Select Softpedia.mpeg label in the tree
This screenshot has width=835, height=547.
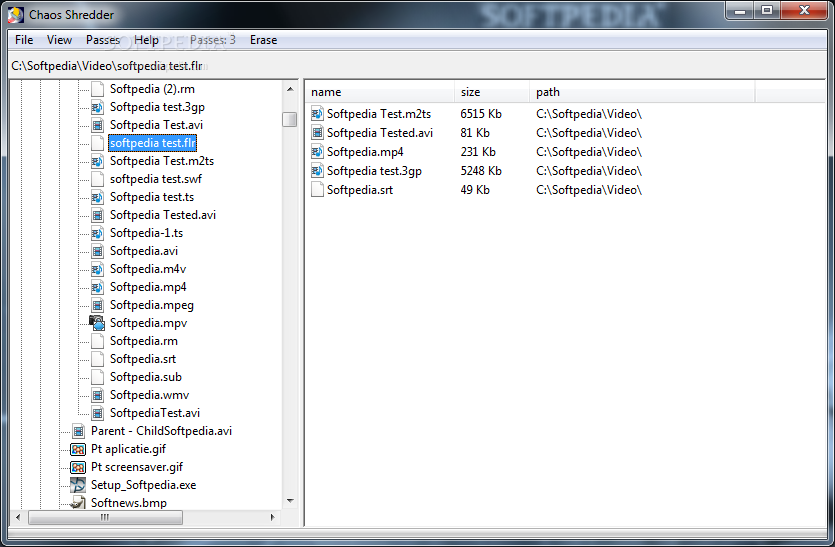tap(152, 305)
